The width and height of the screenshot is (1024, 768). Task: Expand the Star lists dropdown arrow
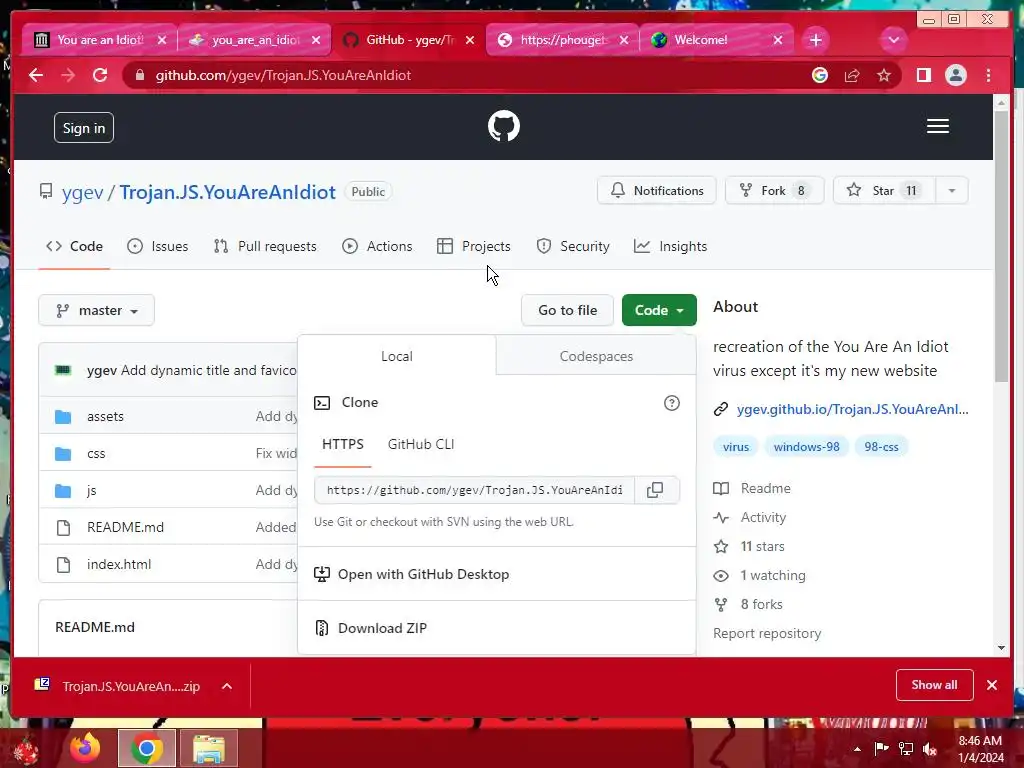pos(952,191)
